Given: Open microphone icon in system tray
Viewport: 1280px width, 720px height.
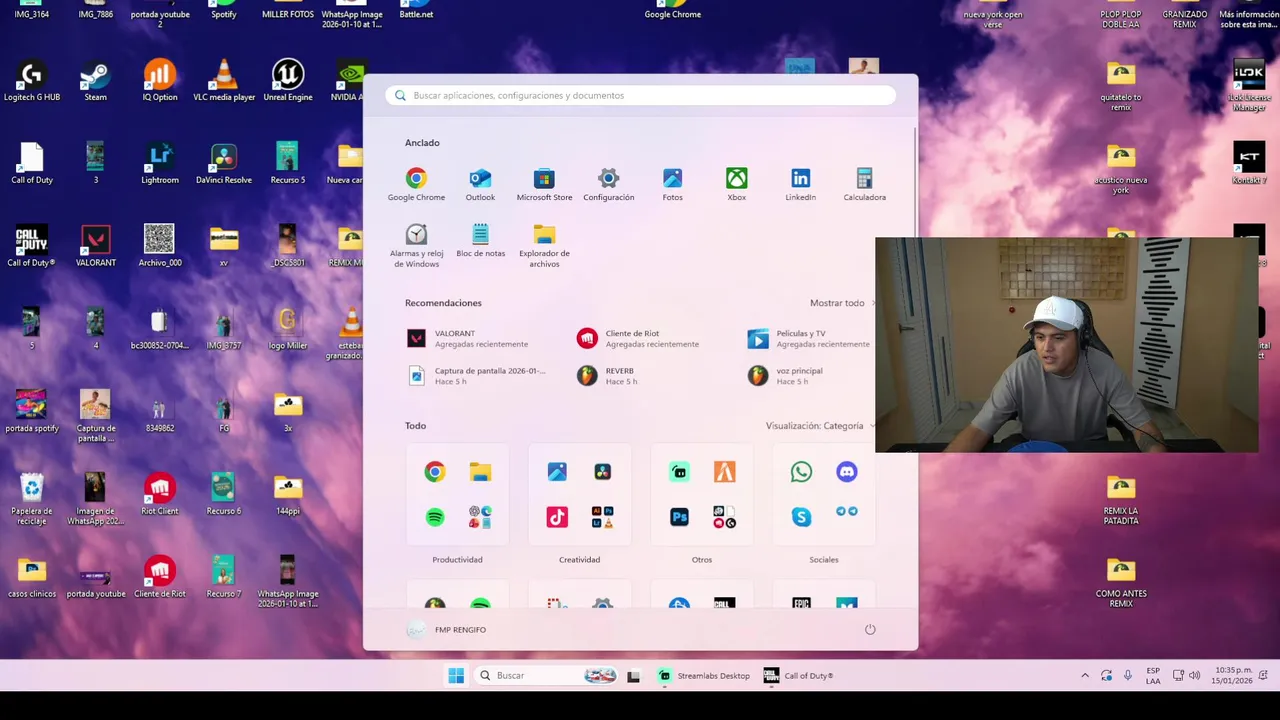Looking at the screenshot, I should coord(1128,676).
